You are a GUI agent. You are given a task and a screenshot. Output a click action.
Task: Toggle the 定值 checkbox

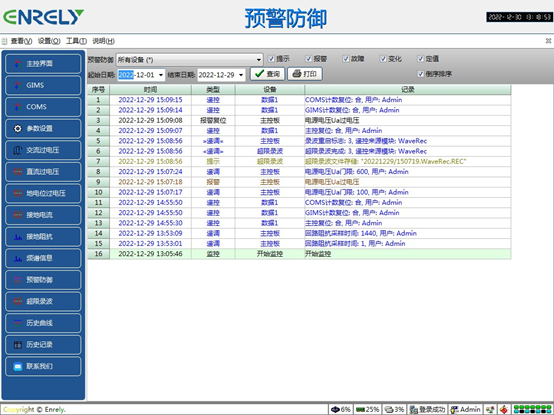(421, 59)
